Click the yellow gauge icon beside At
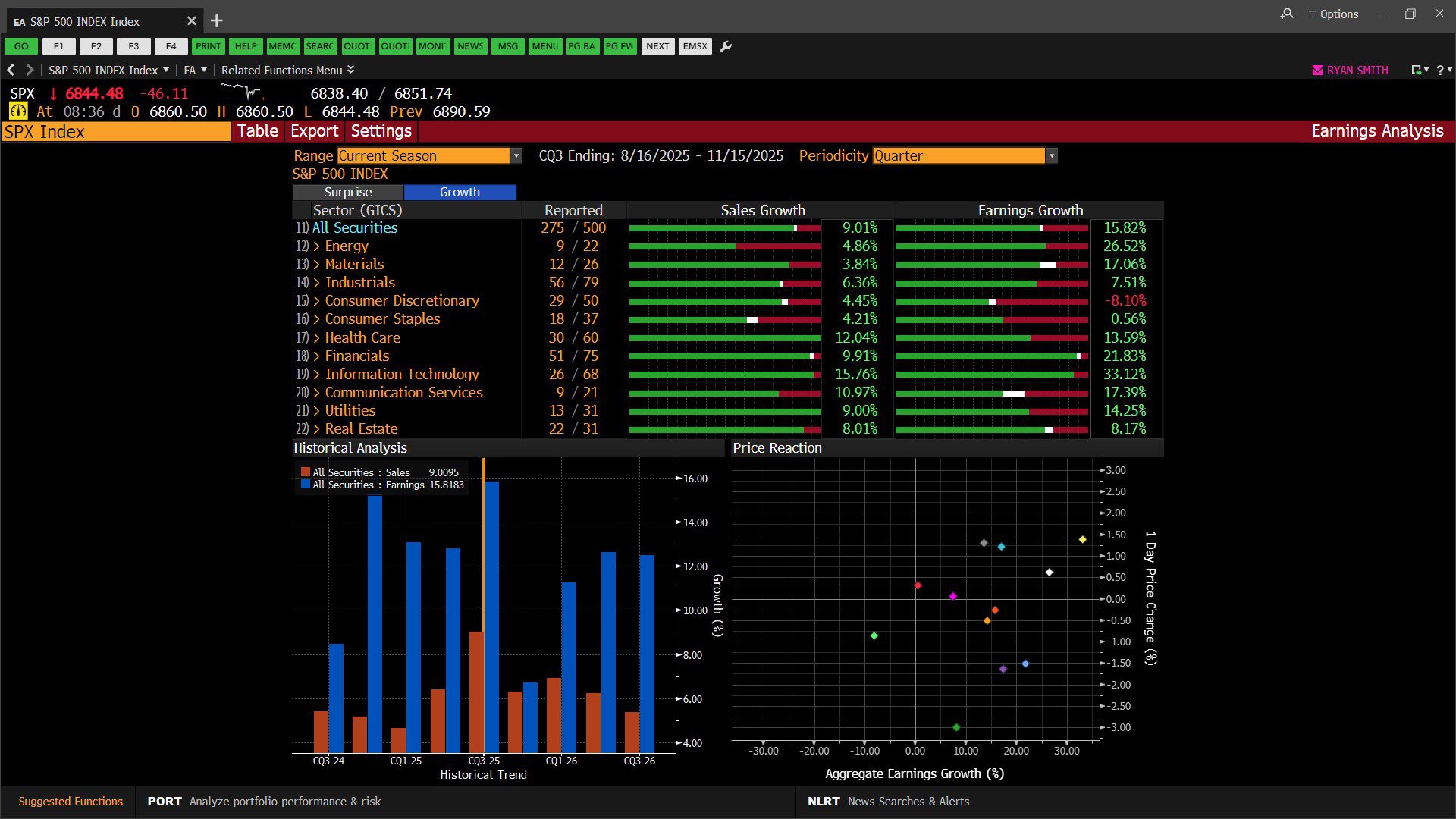The width and height of the screenshot is (1456, 819). point(18,111)
